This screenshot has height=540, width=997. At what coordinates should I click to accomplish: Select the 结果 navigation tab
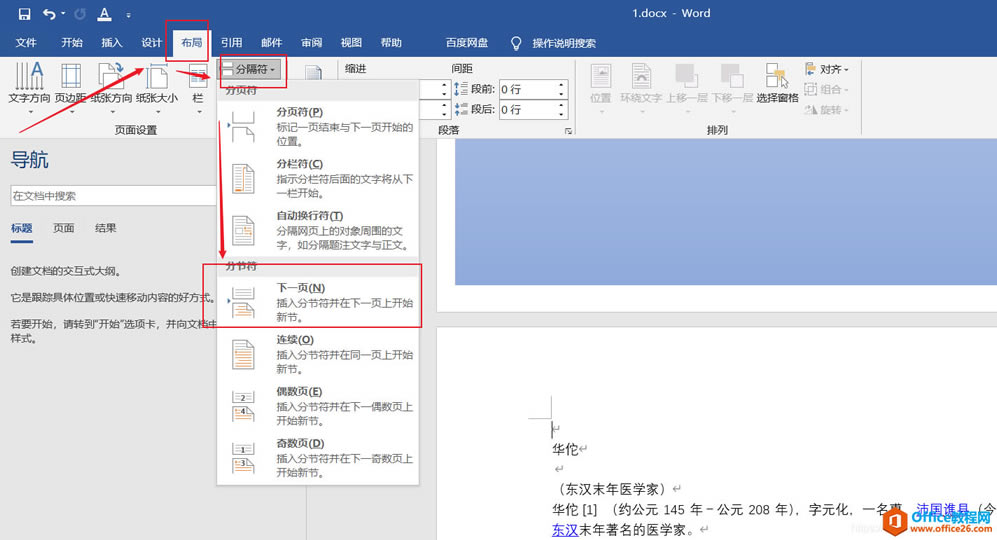(x=106, y=228)
